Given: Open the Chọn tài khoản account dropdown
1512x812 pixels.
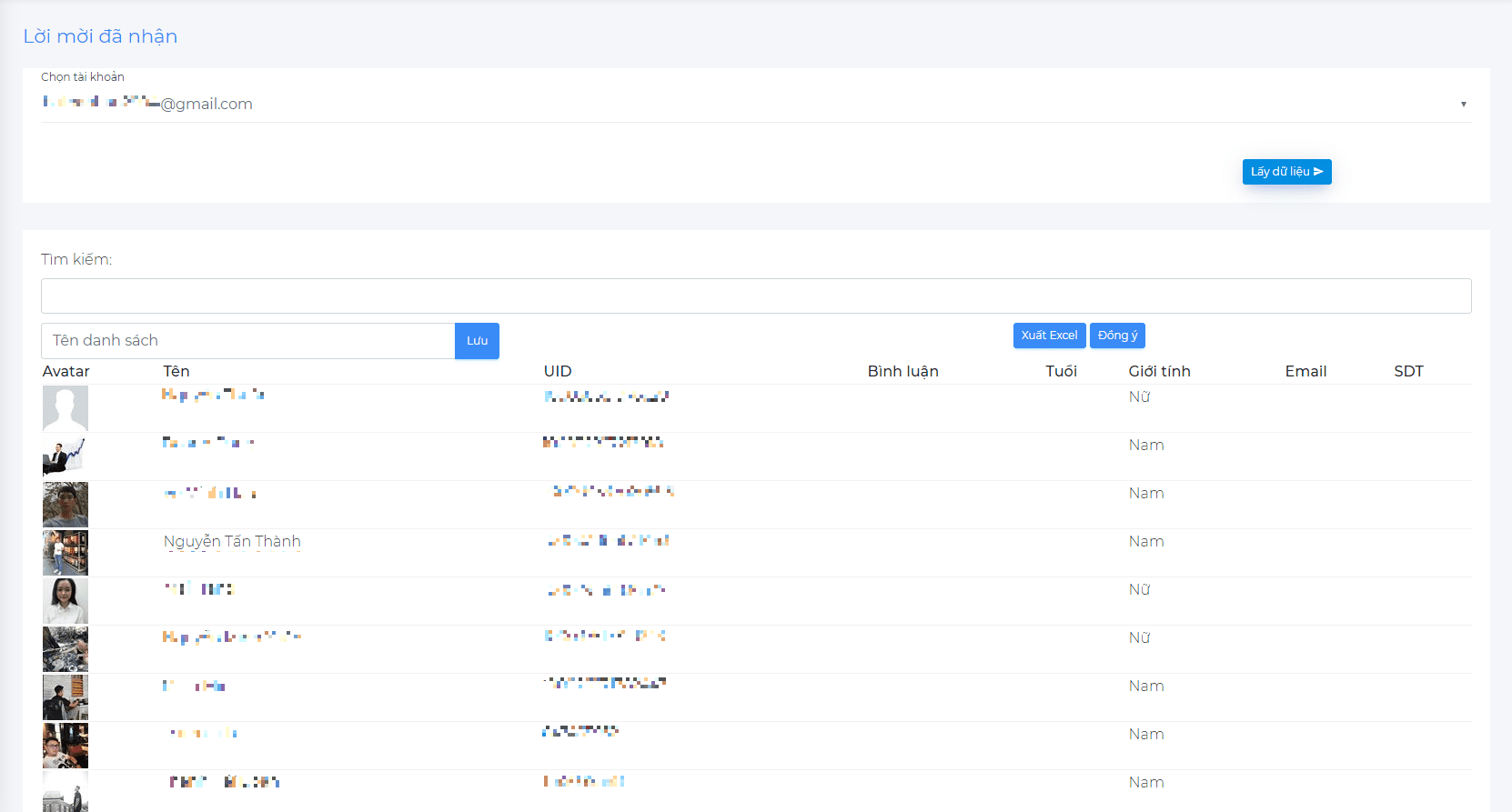Looking at the screenshot, I should (x=755, y=104).
